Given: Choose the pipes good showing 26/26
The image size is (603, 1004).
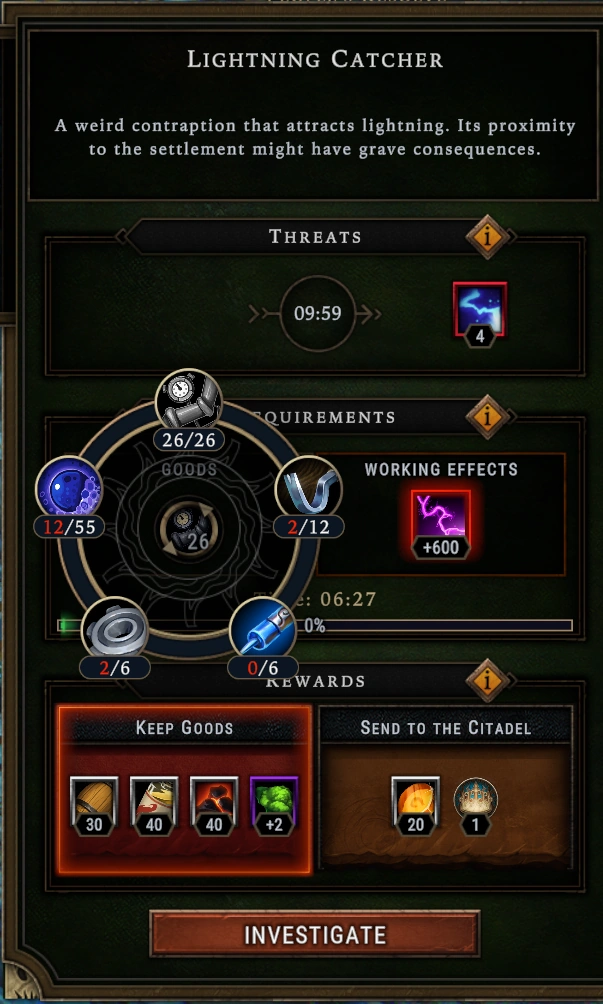Looking at the screenshot, I should (189, 409).
